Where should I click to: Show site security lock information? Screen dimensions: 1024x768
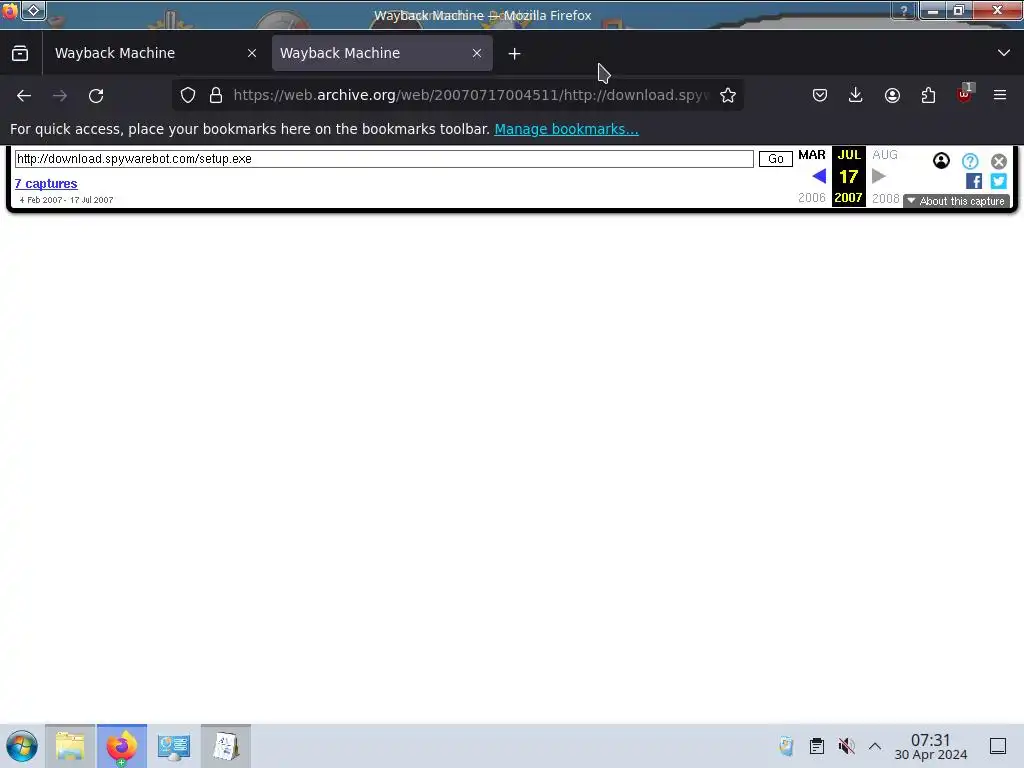point(216,95)
